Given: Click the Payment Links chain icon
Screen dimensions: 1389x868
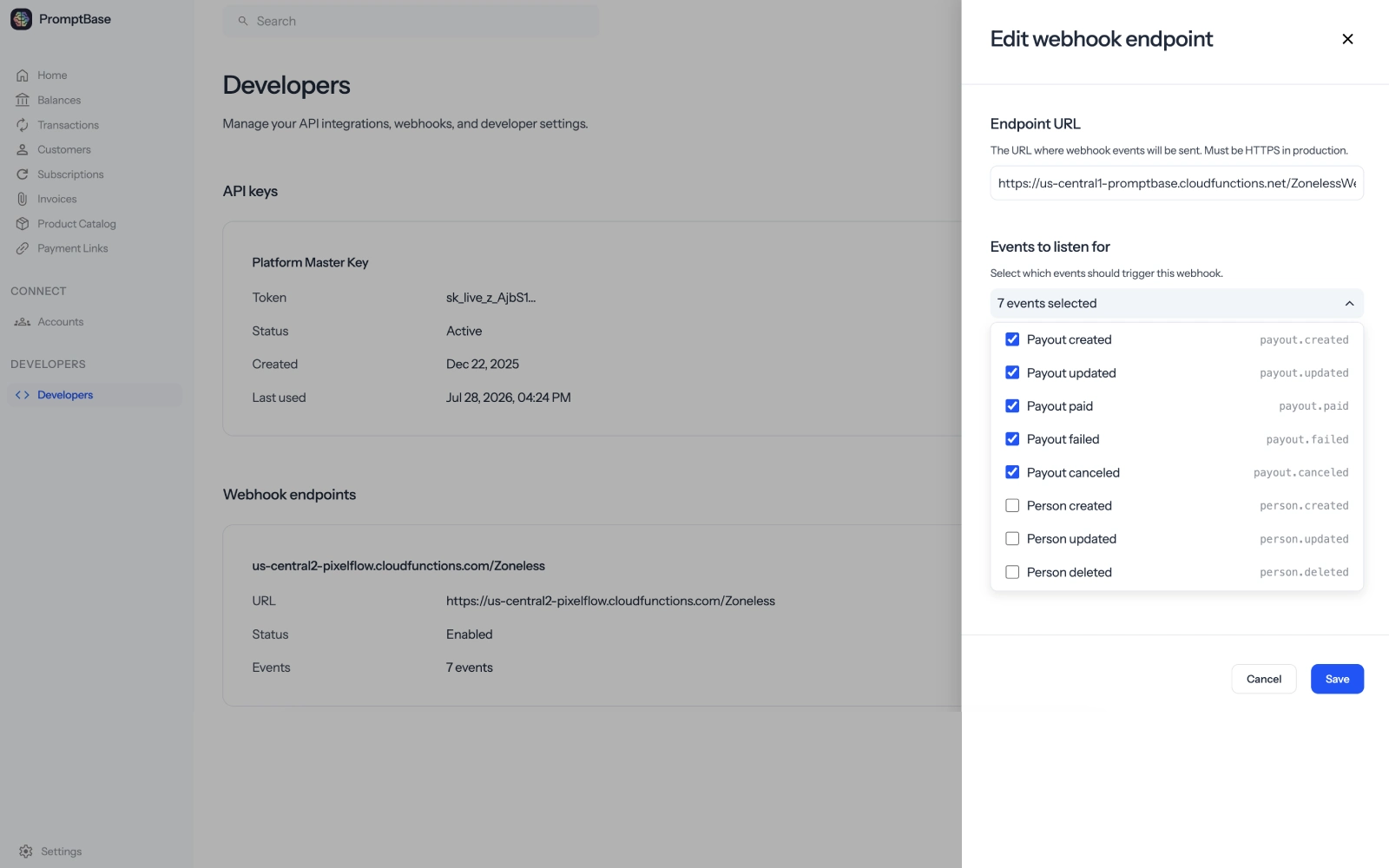Looking at the screenshot, I should click(x=23, y=248).
